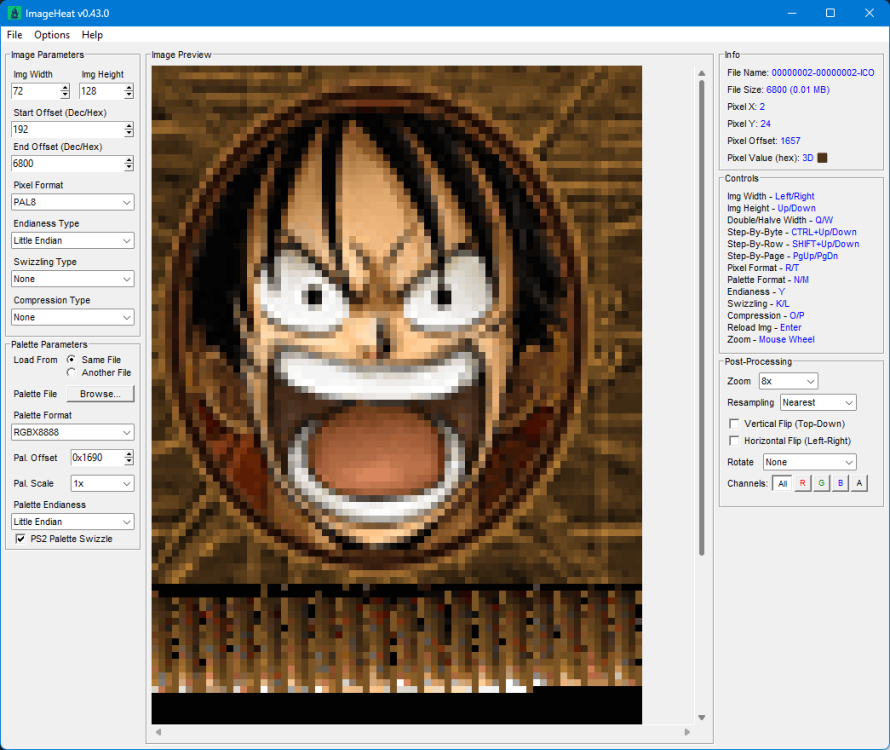Click the Left/Right shortcut text
This screenshot has width=890, height=750.
tap(794, 196)
